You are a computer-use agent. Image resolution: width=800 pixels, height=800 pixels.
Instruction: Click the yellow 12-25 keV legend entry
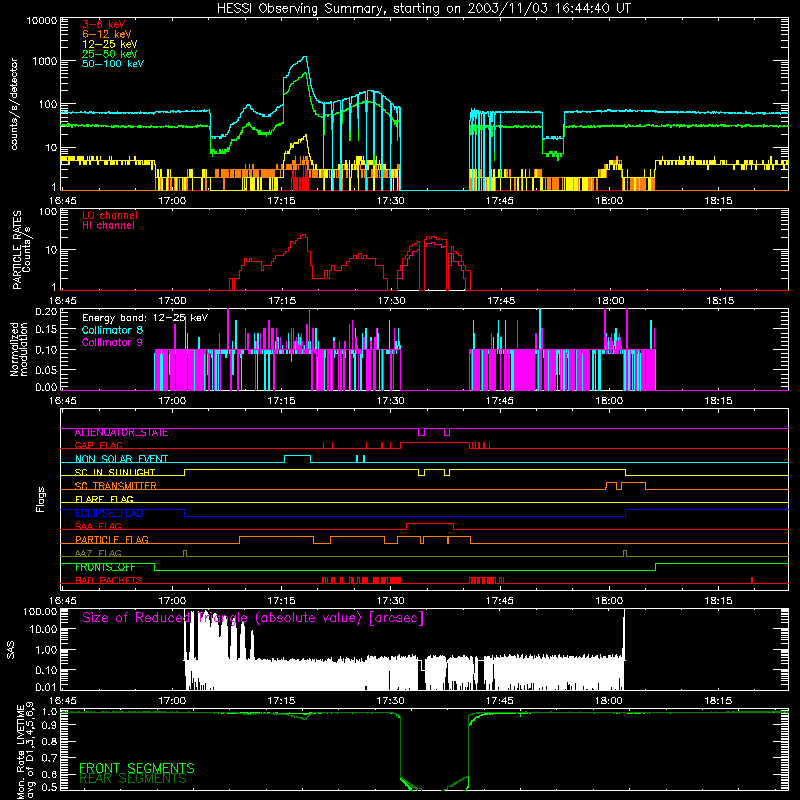pyautogui.click(x=110, y=44)
